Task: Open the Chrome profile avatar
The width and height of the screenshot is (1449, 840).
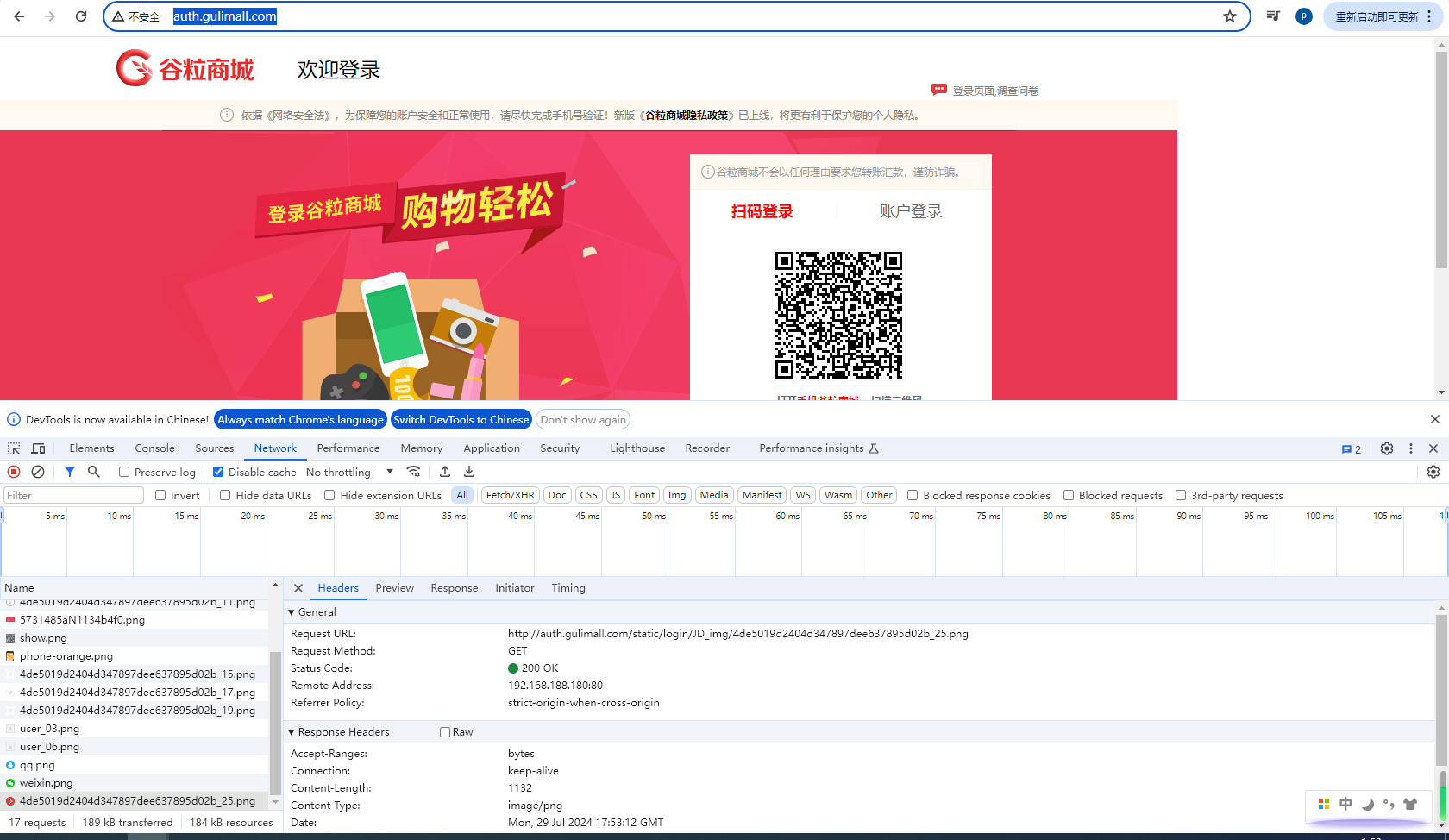Action: (x=1304, y=16)
